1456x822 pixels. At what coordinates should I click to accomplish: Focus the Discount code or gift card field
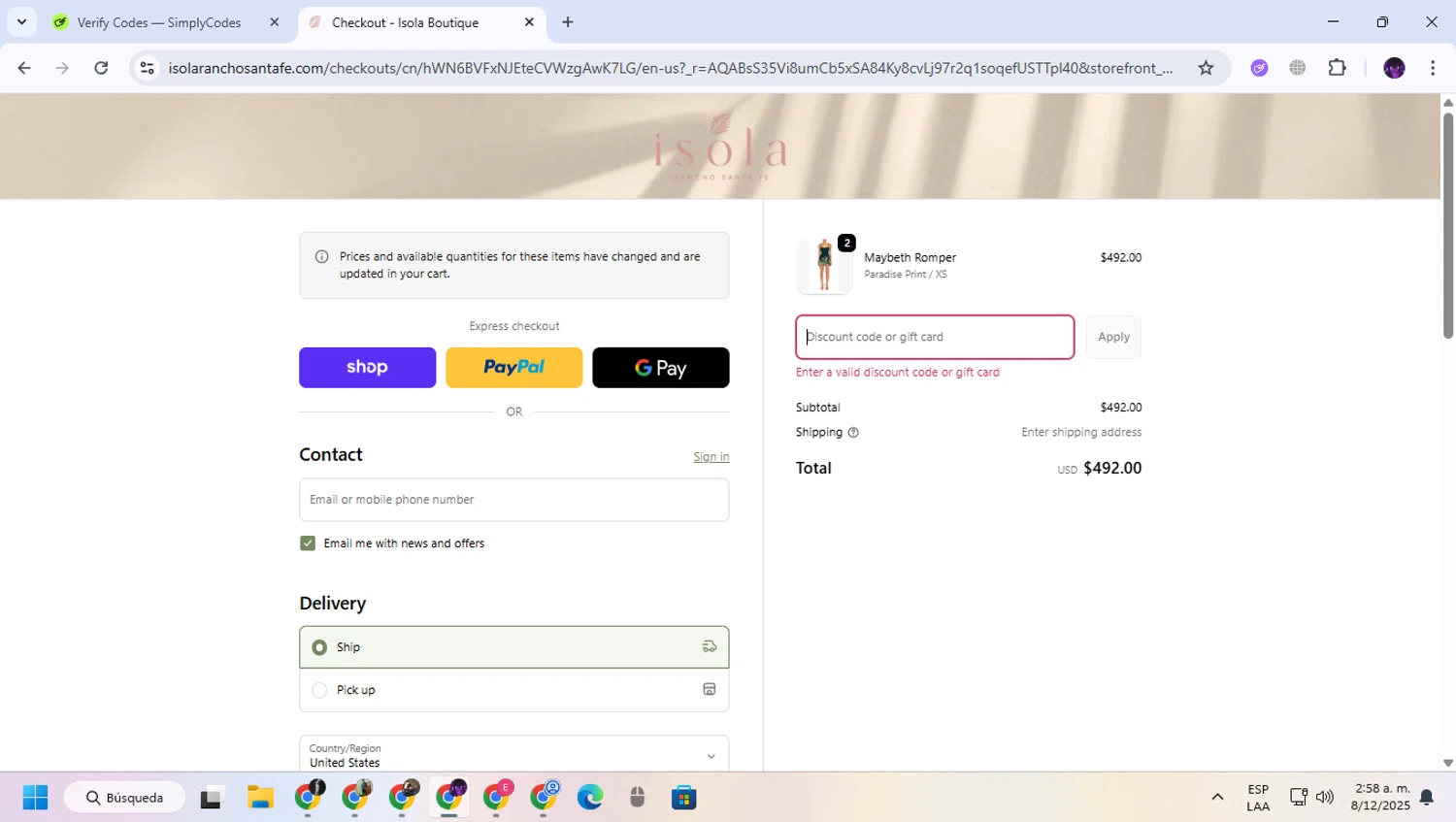(935, 337)
